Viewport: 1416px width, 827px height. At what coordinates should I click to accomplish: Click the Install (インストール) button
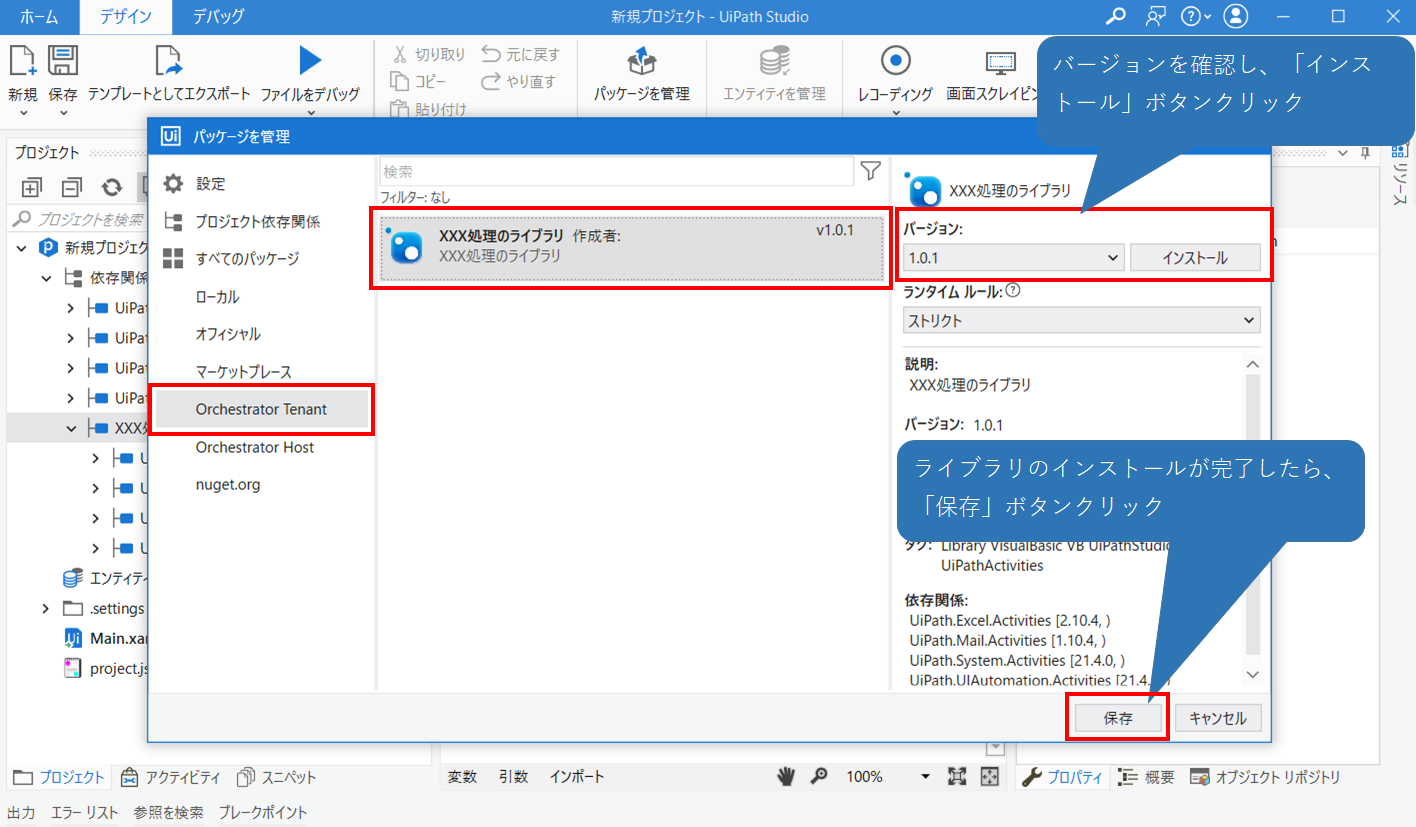[1195, 258]
